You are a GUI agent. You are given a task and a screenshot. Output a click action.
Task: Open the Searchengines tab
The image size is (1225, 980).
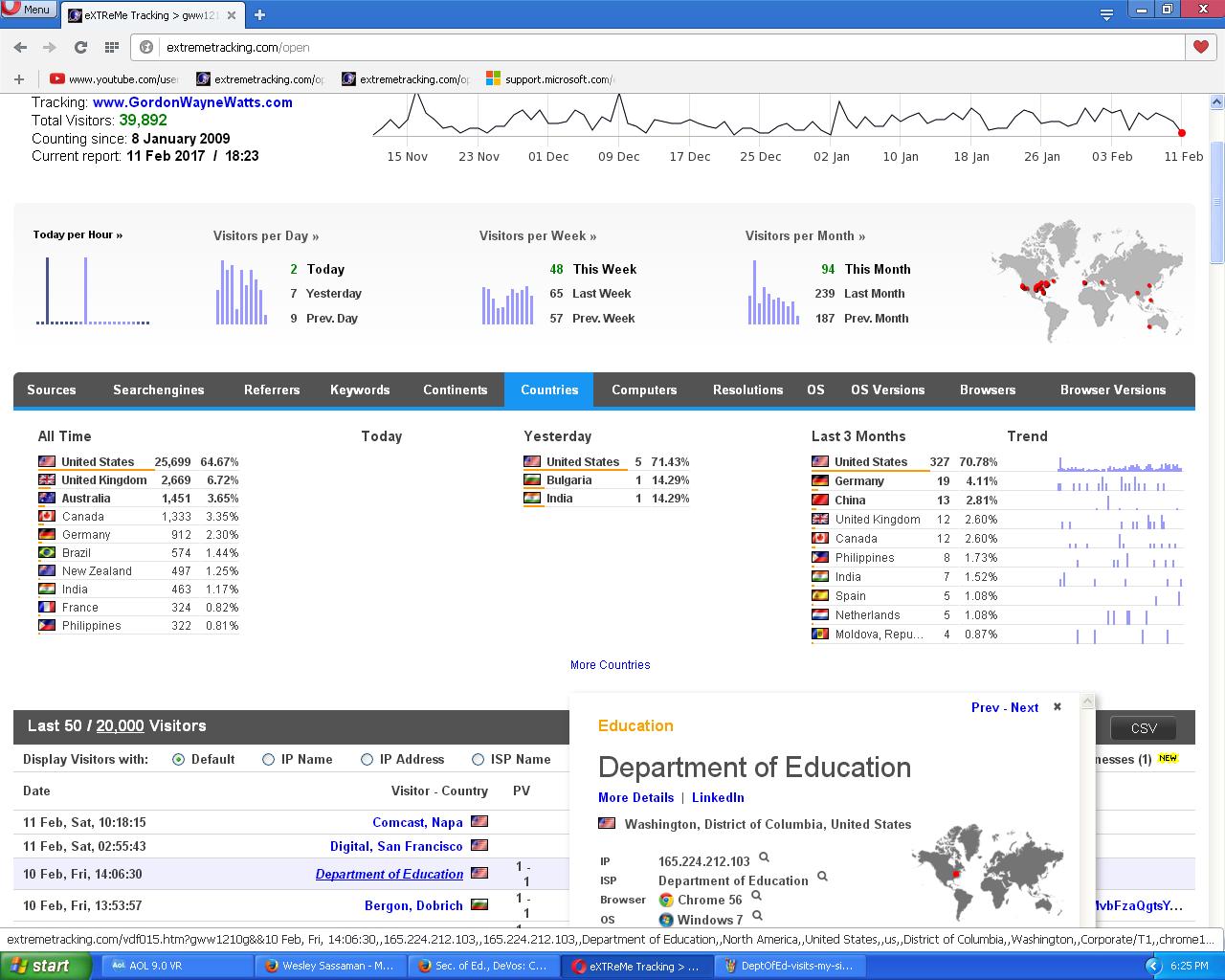pyautogui.click(x=159, y=390)
